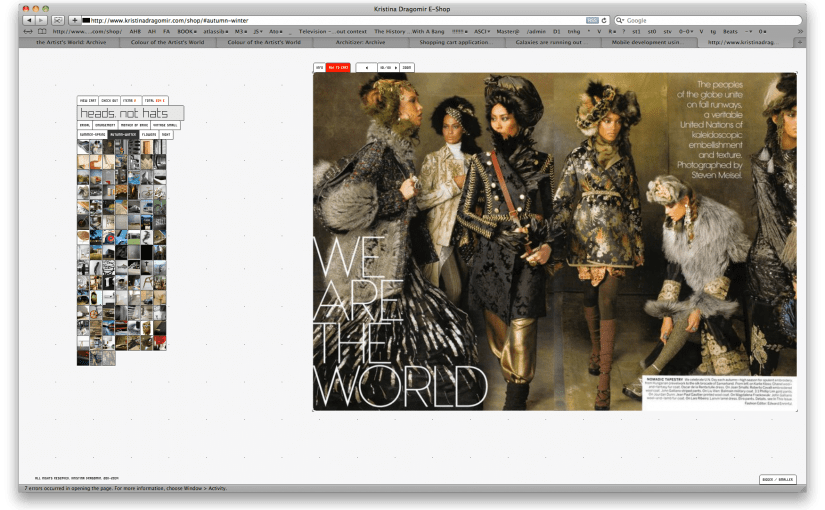Viewport: 825px width, 510px height.
Task: Show hidden bookmarks with the double chevron
Action: pyautogui.click(x=800, y=32)
